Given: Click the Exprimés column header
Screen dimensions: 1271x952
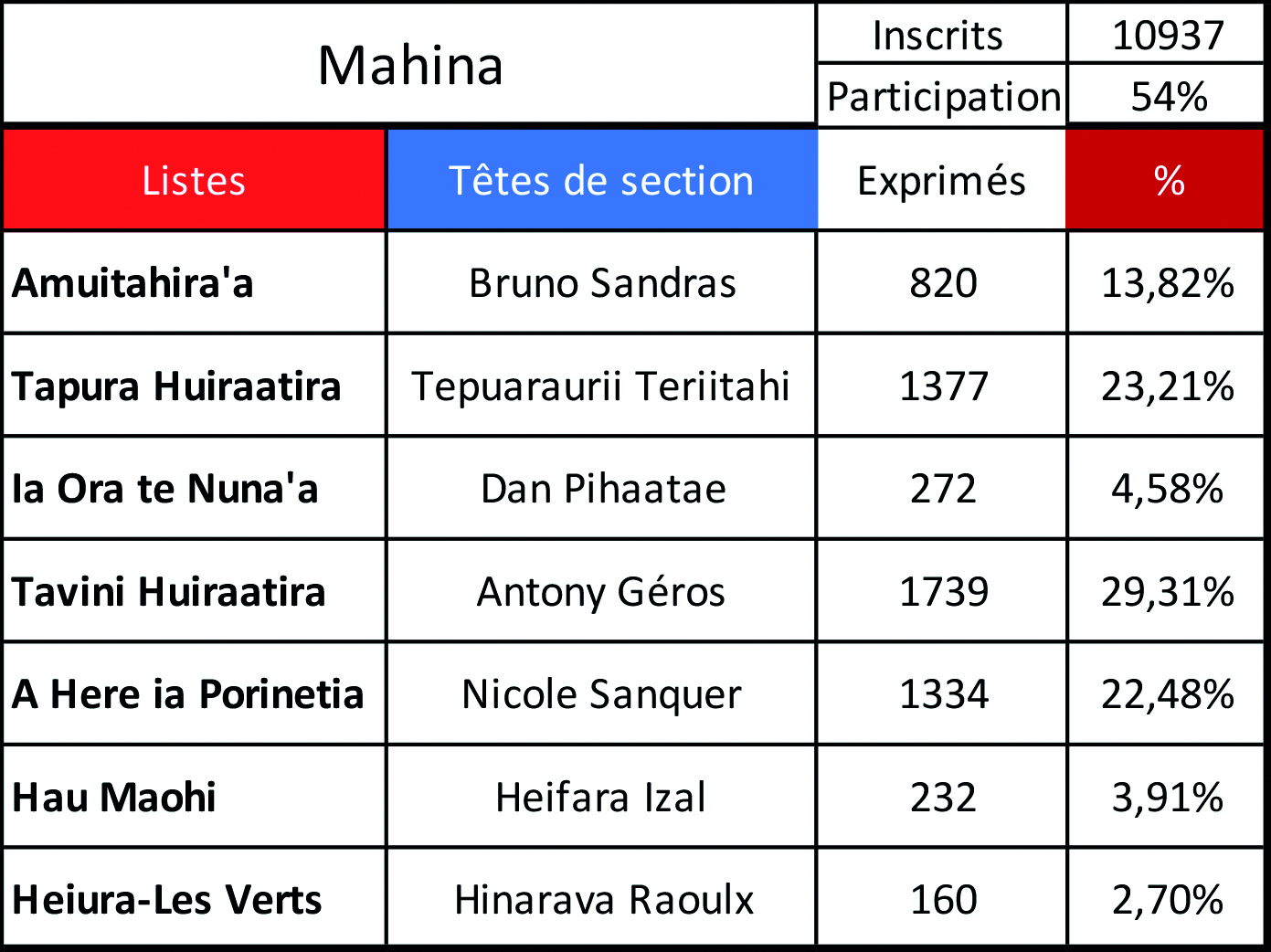Looking at the screenshot, I should (941, 180).
